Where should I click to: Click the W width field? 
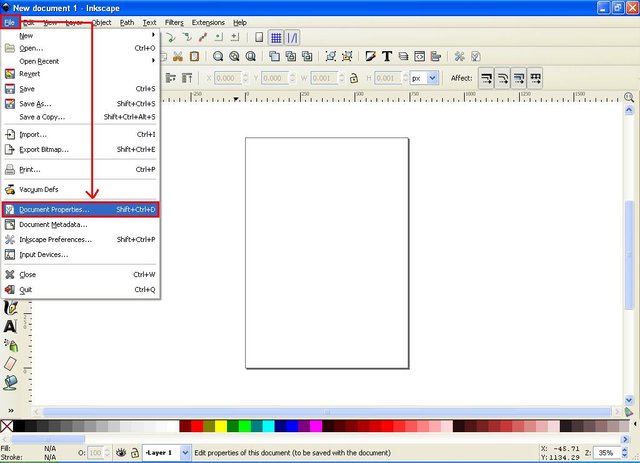coord(324,78)
